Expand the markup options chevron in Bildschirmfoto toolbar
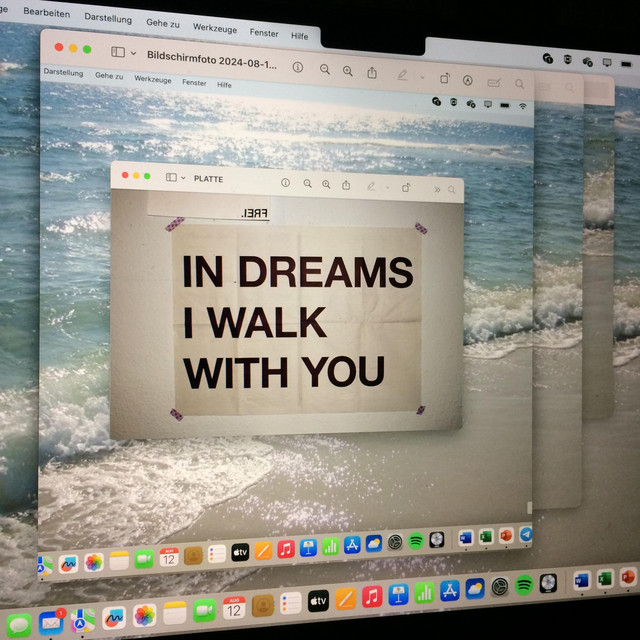 point(422,77)
